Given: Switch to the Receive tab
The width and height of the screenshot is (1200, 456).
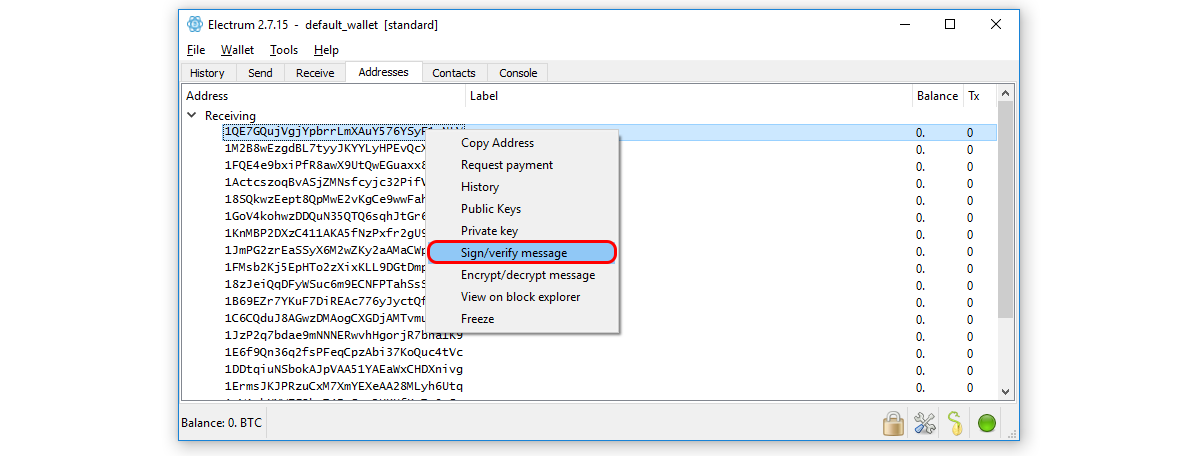Looking at the screenshot, I should tap(315, 73).
